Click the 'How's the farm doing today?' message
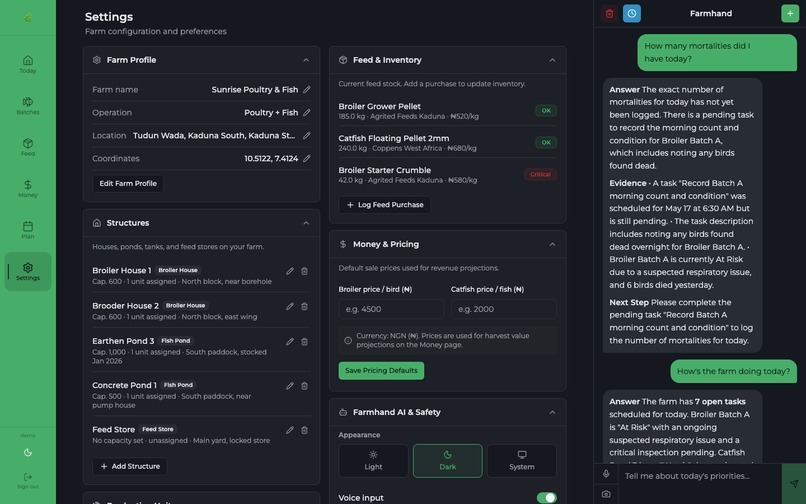This screenshot has height=504, width=806. coord(734,371)
